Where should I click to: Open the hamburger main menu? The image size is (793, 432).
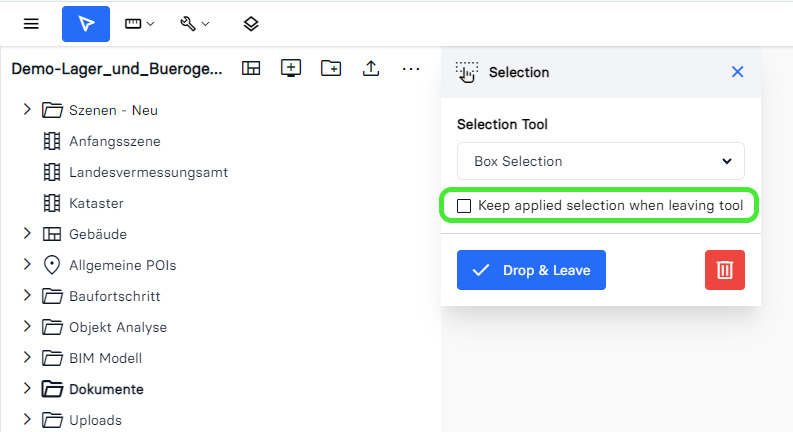31,23
